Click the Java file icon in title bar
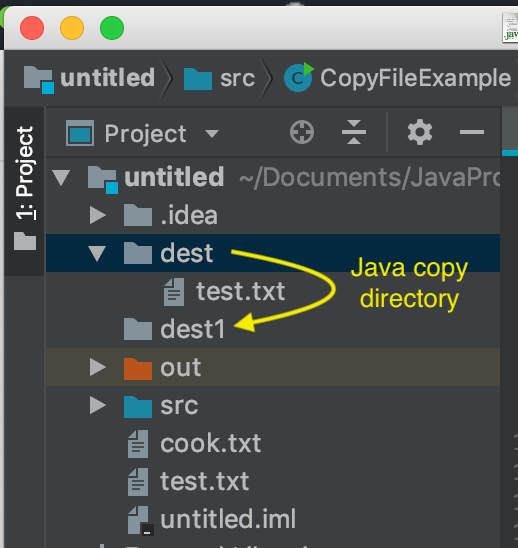The width and height of the screenshot is (518, 548). [x=510, y=28]
